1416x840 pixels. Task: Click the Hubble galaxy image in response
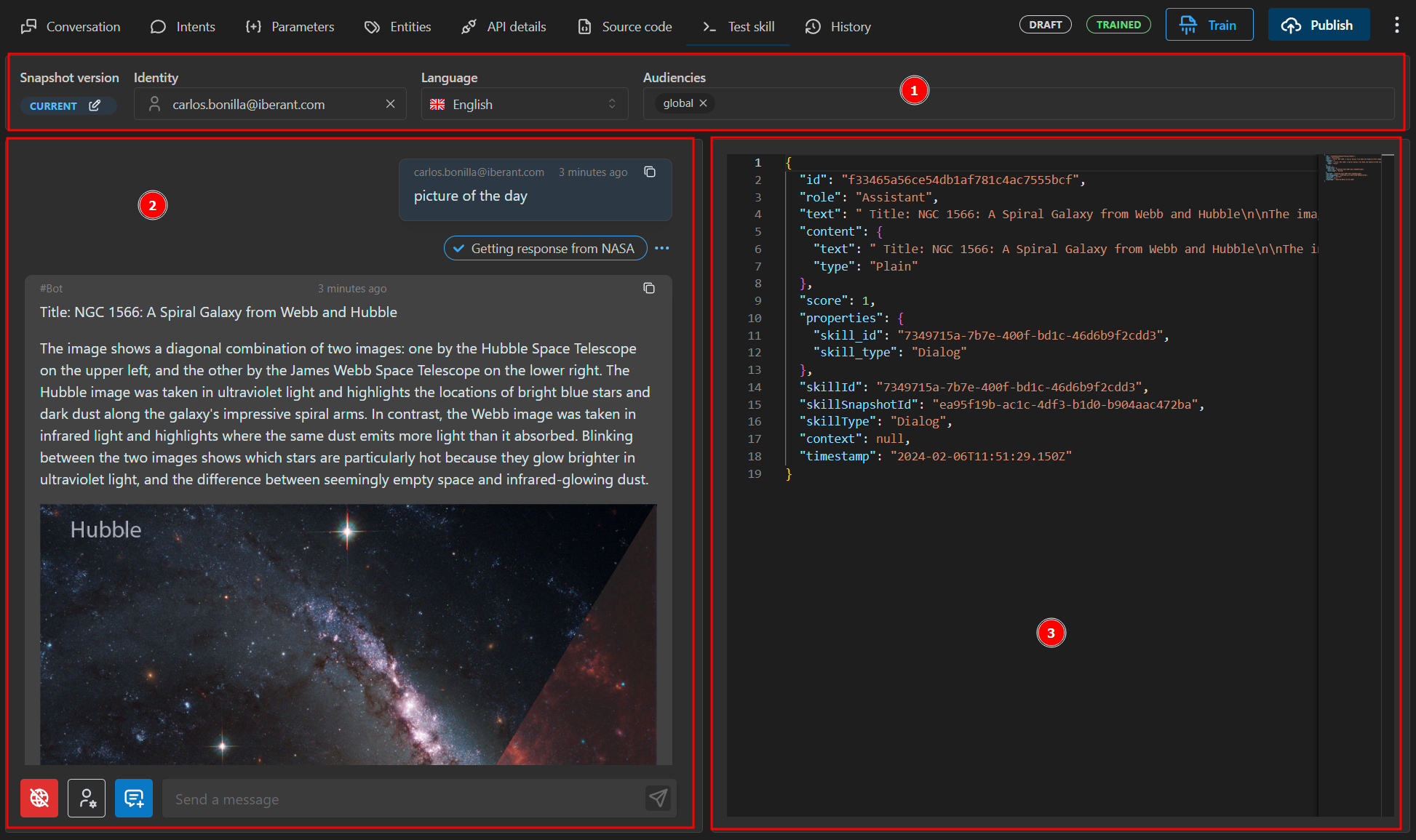348,634
